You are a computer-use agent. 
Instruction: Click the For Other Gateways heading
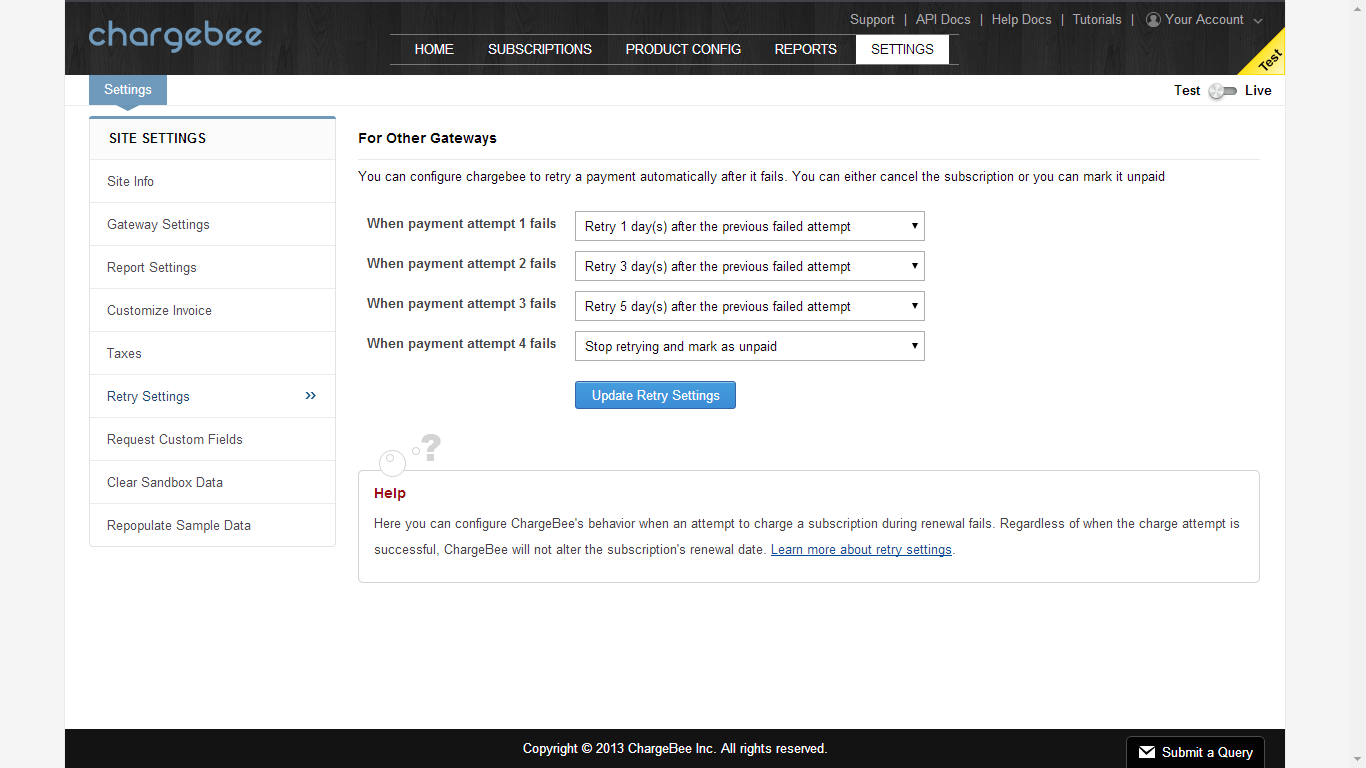point(427,138)
